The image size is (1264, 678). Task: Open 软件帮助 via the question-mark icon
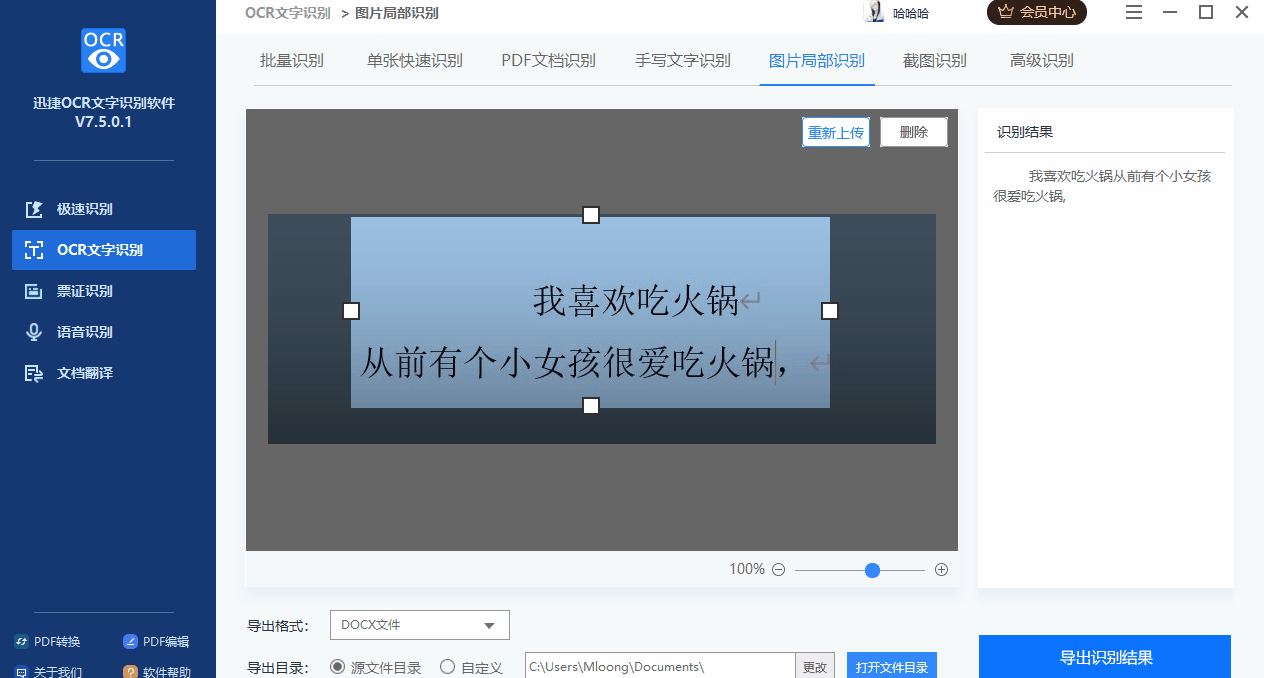(160, 671)
